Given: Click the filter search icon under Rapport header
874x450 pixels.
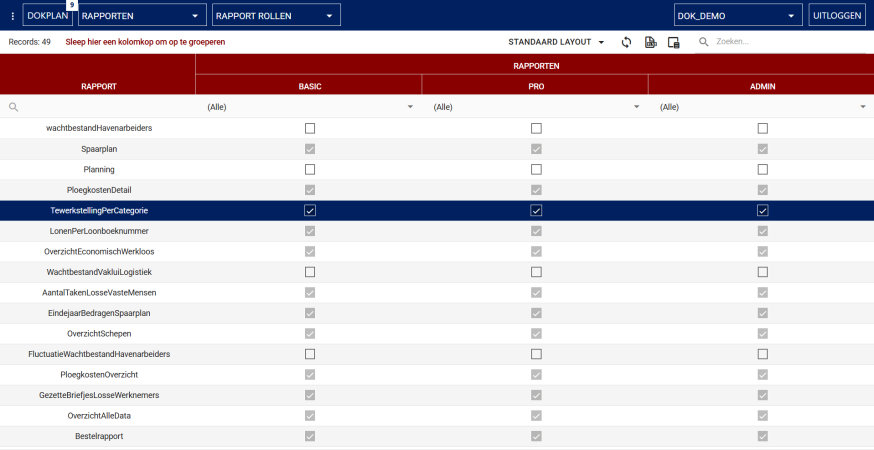Looking at the screenshot, I should (x=14, y=107).
